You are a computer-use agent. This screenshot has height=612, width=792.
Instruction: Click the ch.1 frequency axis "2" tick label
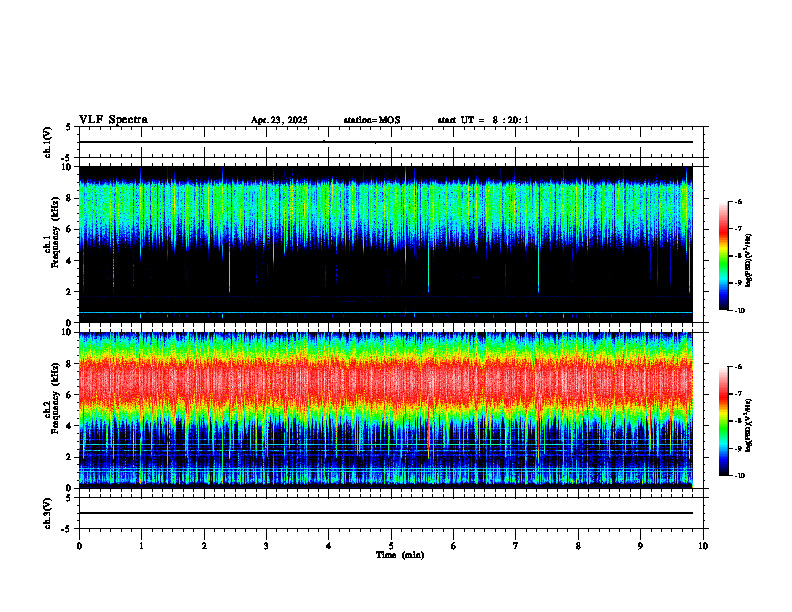(x=70, y=291)
